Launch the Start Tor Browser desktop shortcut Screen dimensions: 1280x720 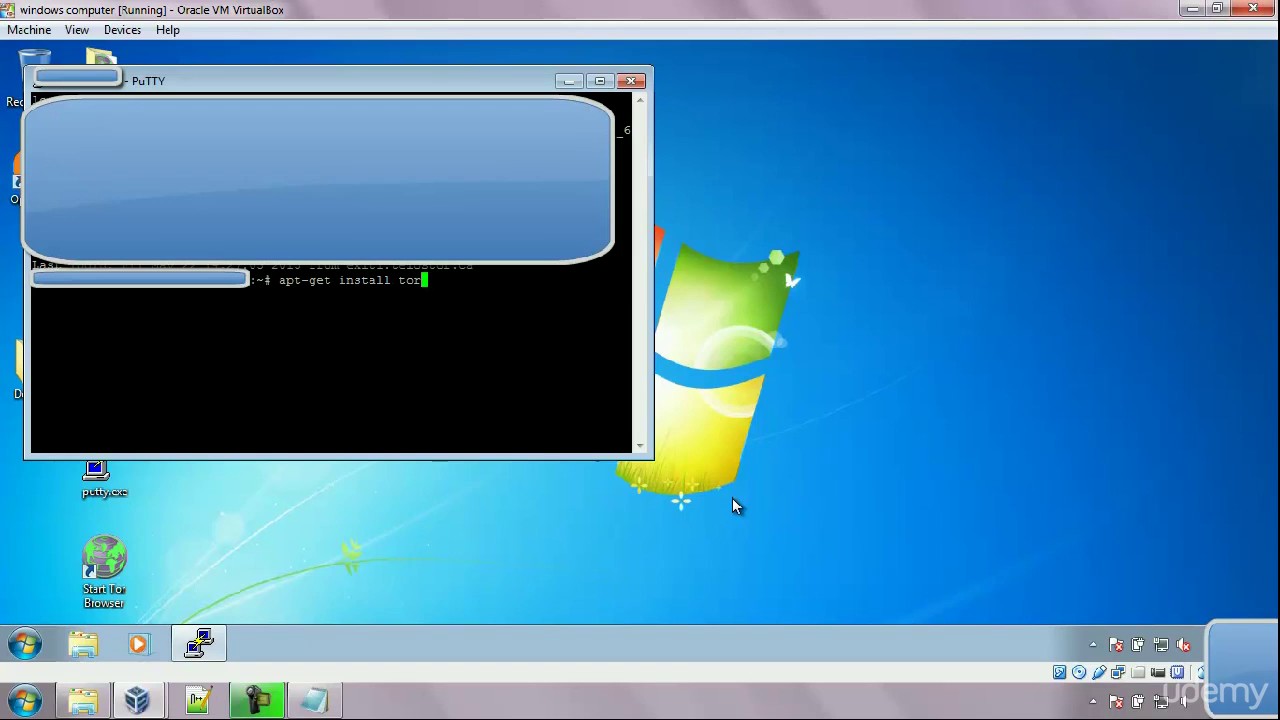[104, 573]
